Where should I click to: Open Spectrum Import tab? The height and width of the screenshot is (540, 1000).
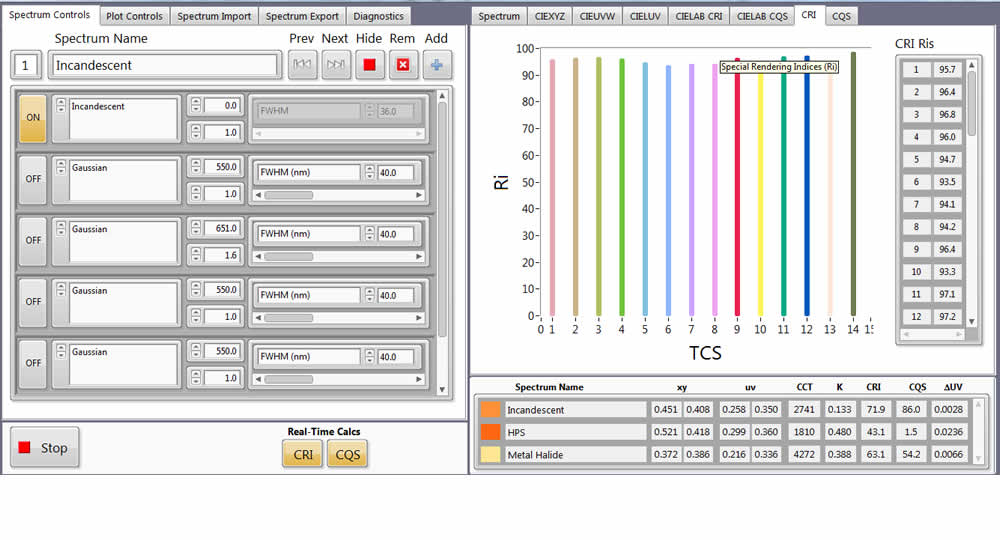tap(214, 16)
